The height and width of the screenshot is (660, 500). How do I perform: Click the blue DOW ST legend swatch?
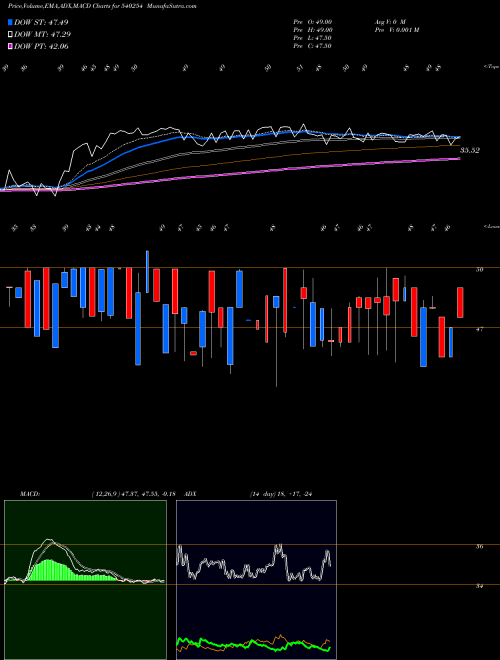[11, 22]
